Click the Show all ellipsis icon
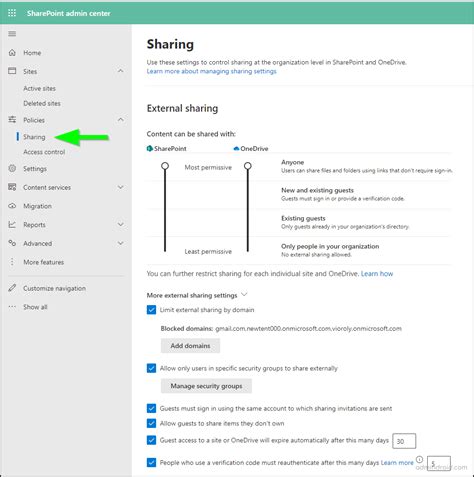474x477 pixels. (x=12, y=307)
